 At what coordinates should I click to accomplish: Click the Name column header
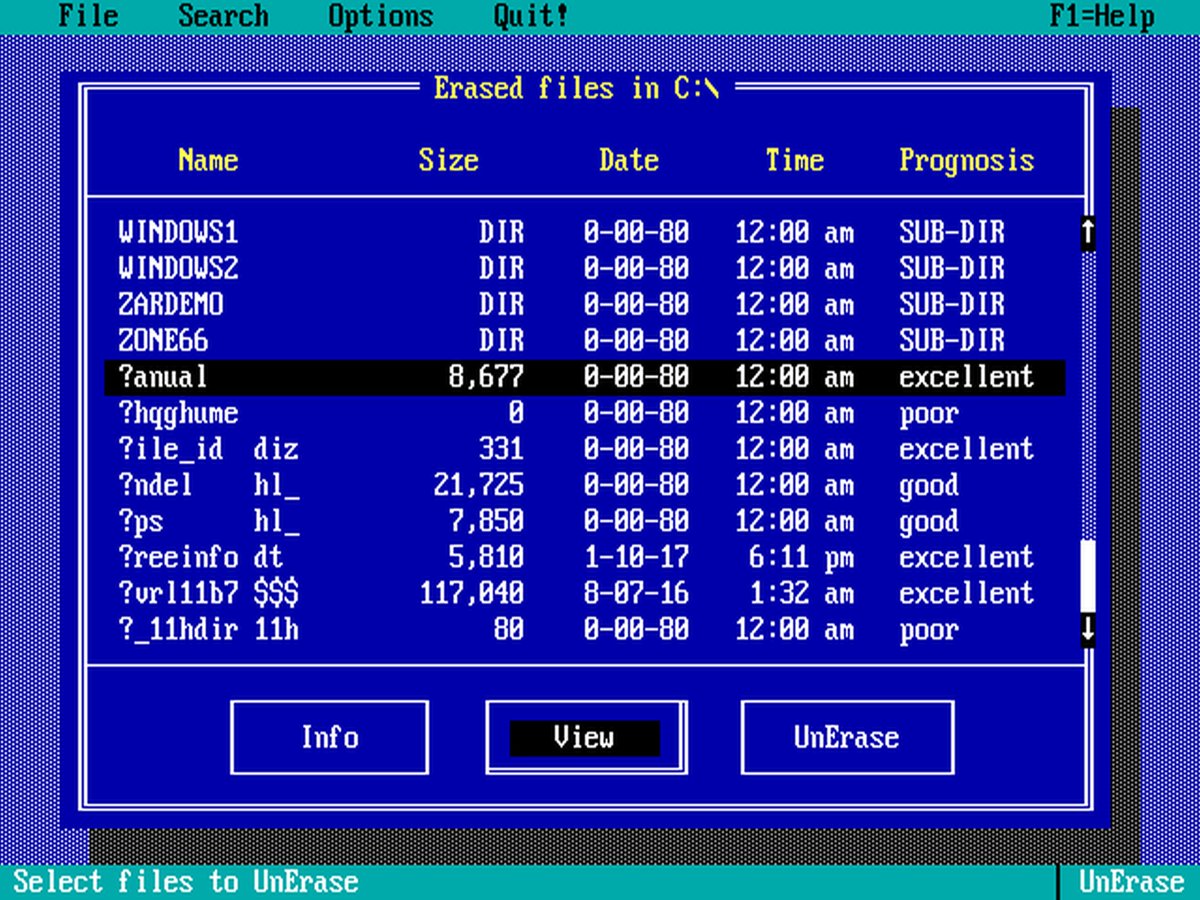208,160
